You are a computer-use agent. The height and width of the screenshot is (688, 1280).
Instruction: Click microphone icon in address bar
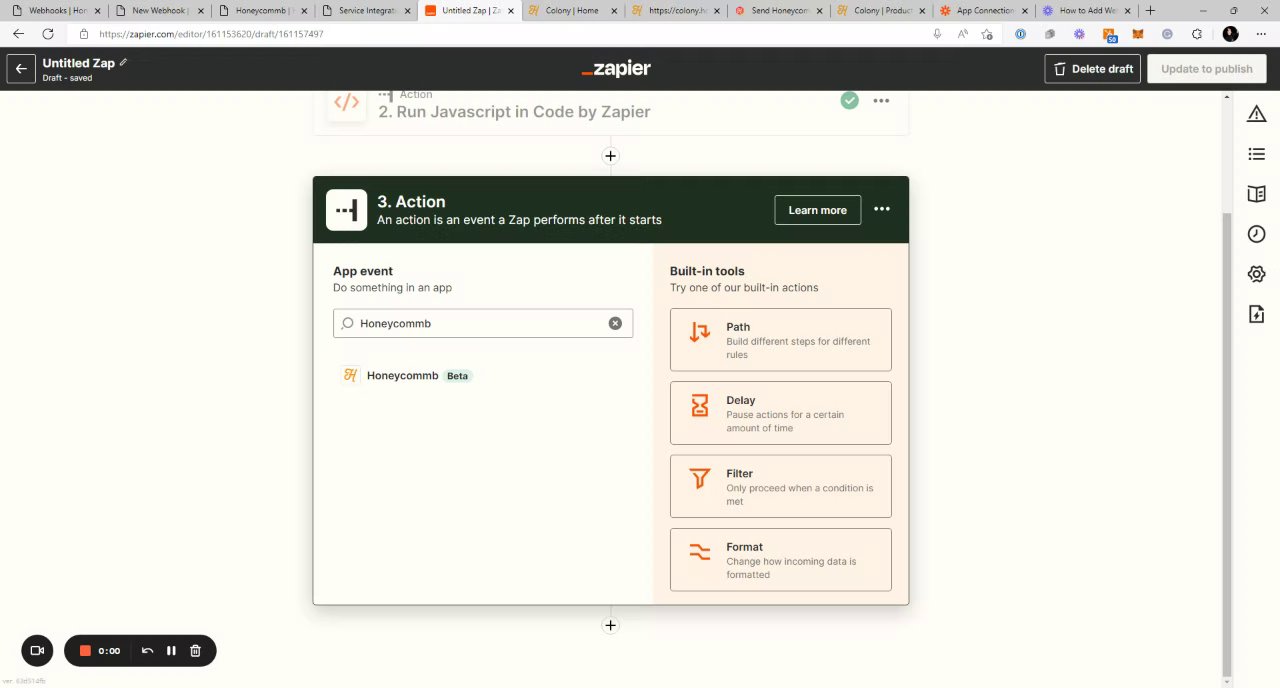pyautogui.click(x=937, y=34)
